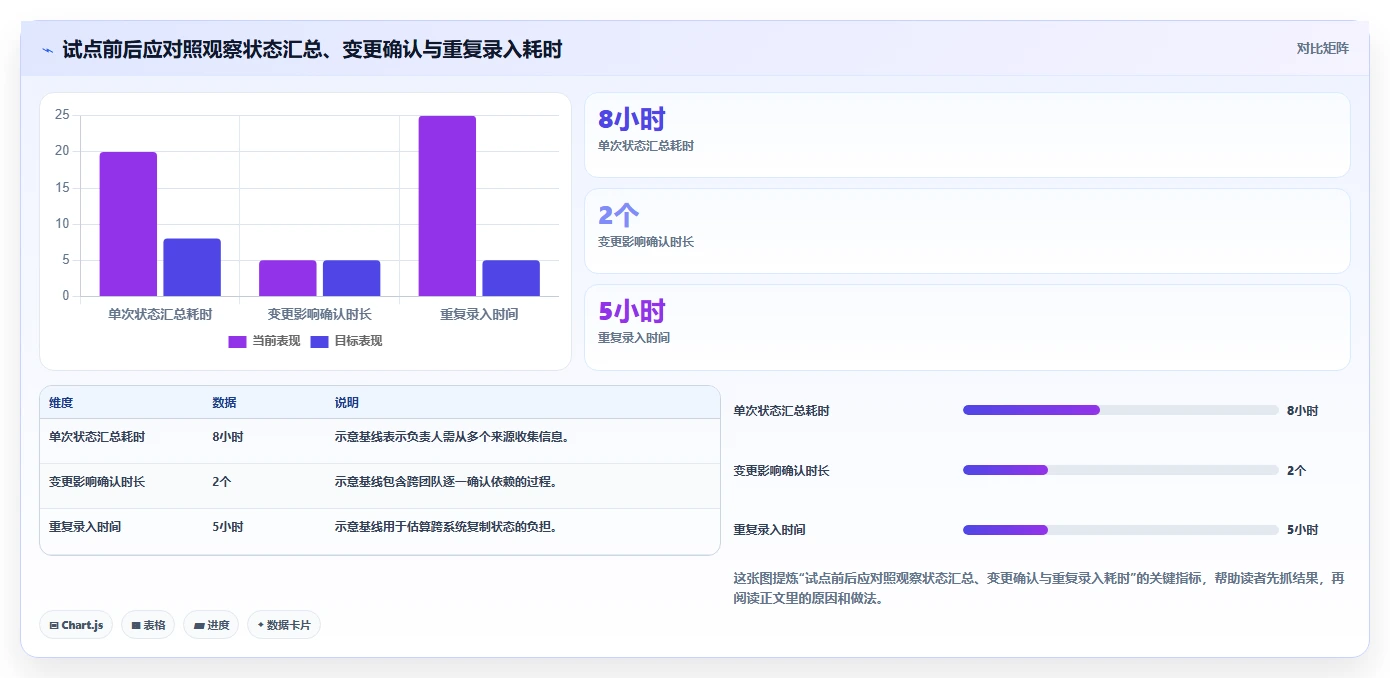The width and height of the screenshot is (1390, 678).
Task: Click the 数据卡片 tag chip
Action: pos(284,625)
